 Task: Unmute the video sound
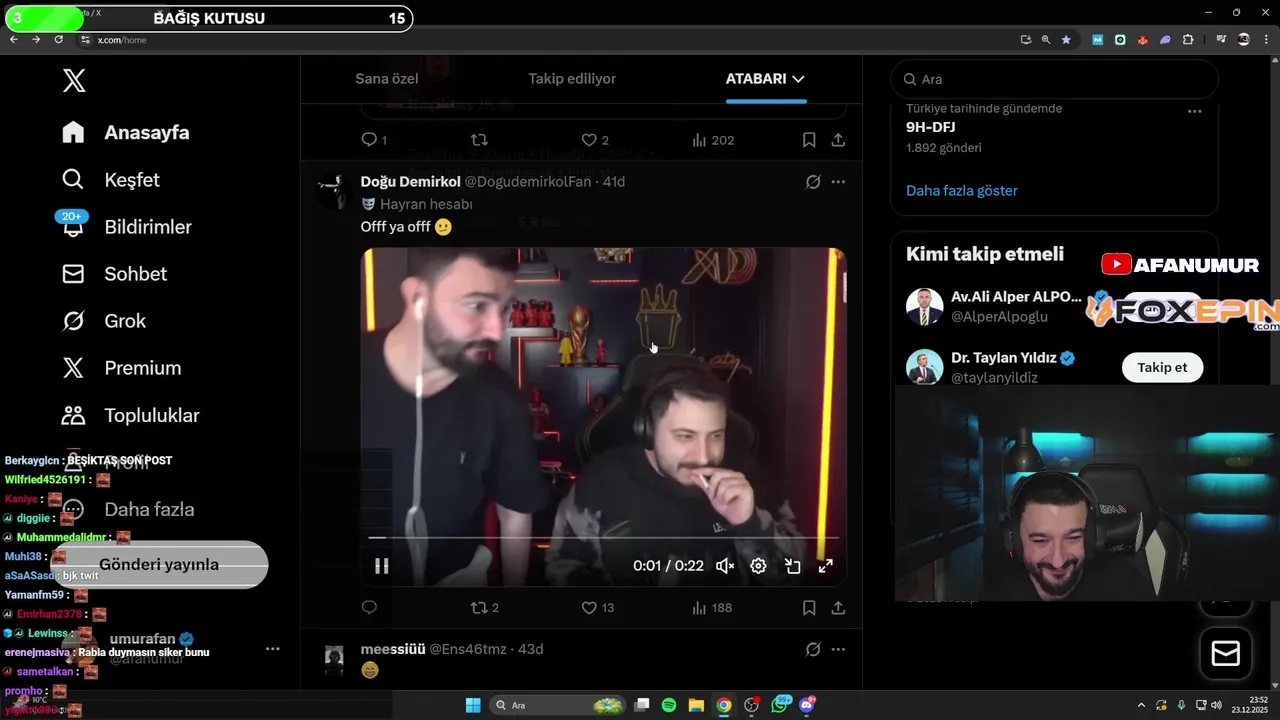click(725, 566)
